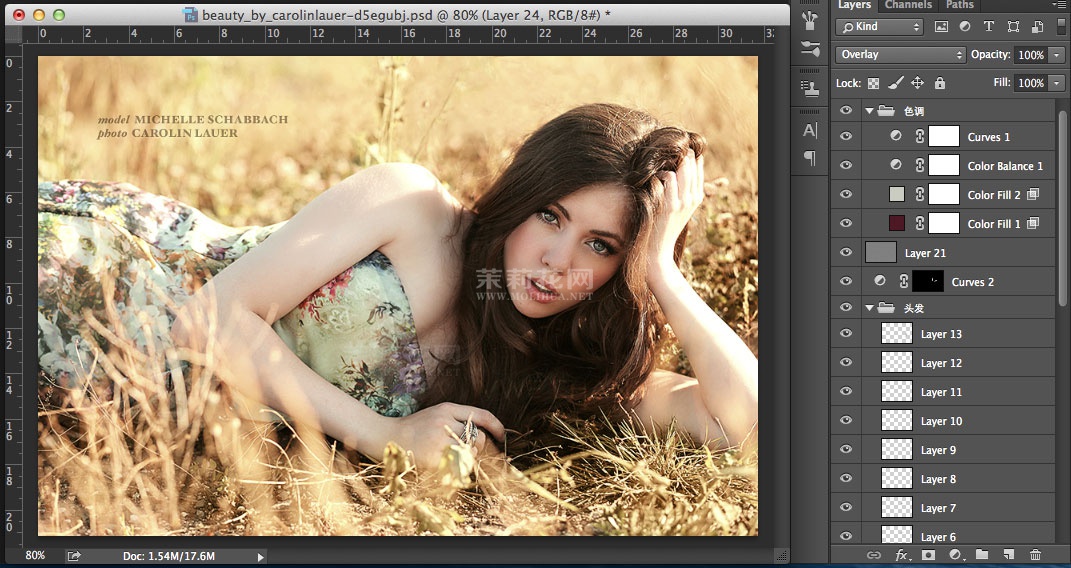Click the Fill 100% value field
Screen dimensions: 1071x568
pos(1031,83)
